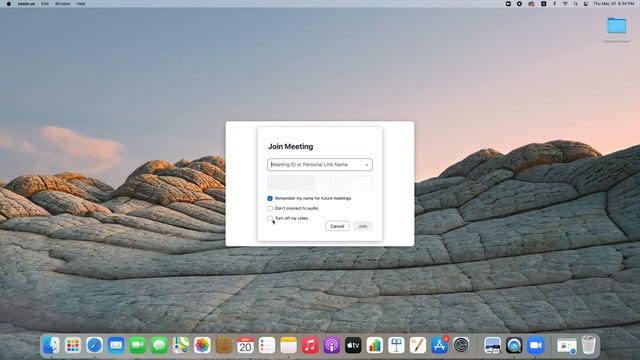Open Reminders from the dock

coord(267,345)
